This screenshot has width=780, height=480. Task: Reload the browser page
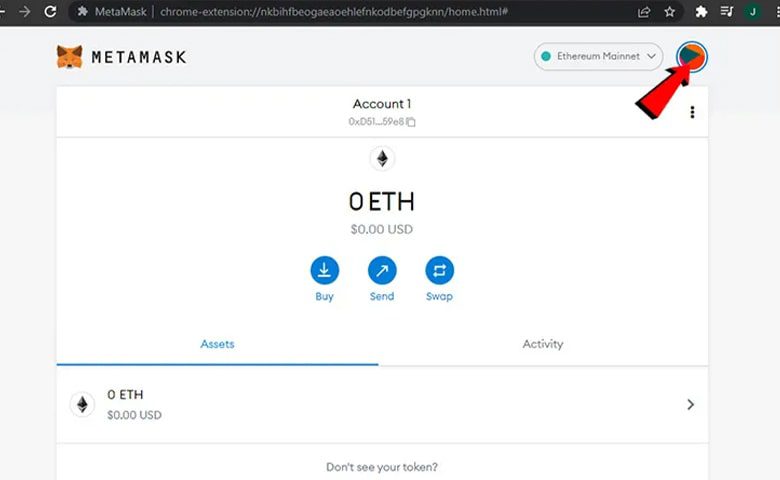pyautogui.click(x=50, y=11)
